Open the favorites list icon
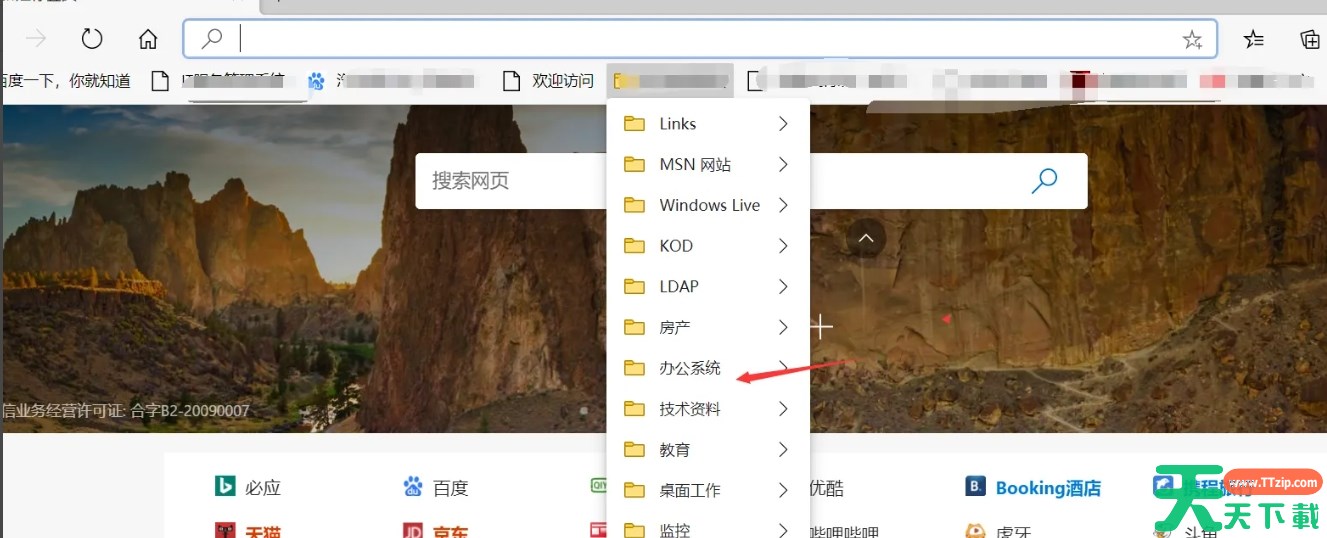This screenshot has height=538, width=1327. pos(1253,39)
